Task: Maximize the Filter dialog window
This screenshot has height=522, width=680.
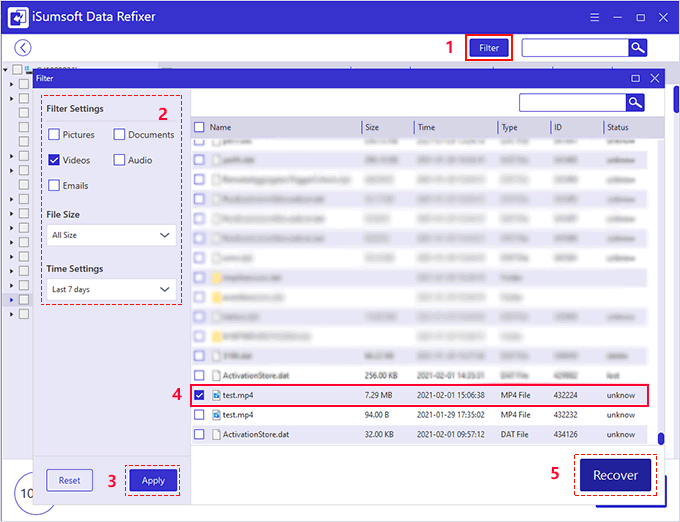Action: (635, 78)
